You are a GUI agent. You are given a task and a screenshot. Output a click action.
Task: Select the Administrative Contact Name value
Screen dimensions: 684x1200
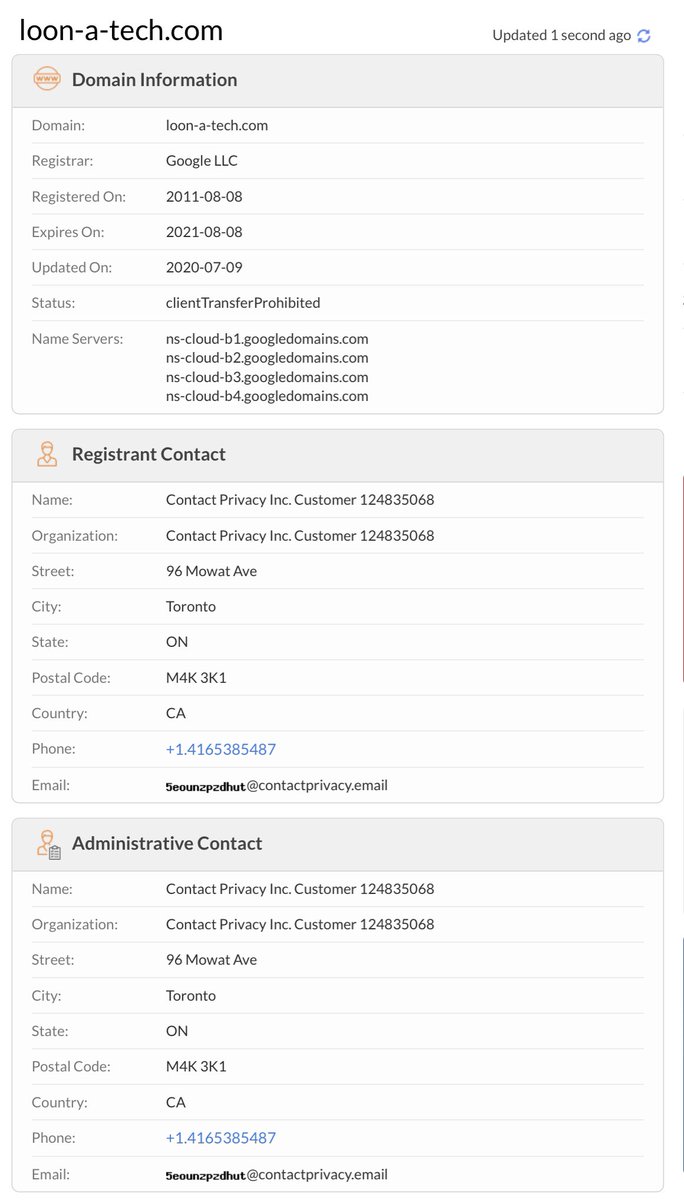tap(300, 889)
